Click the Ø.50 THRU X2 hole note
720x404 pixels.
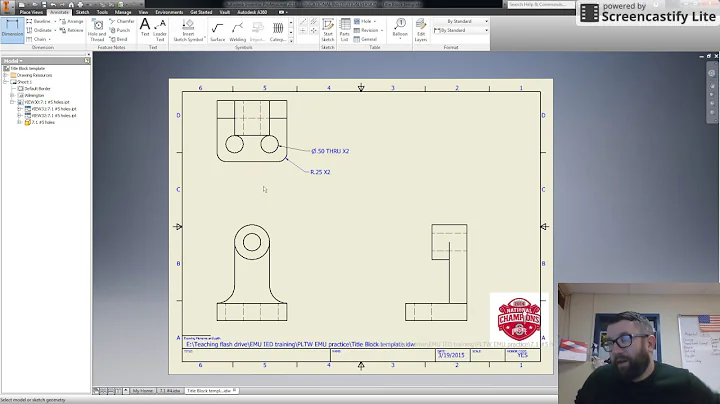click(x=330, y=151)
